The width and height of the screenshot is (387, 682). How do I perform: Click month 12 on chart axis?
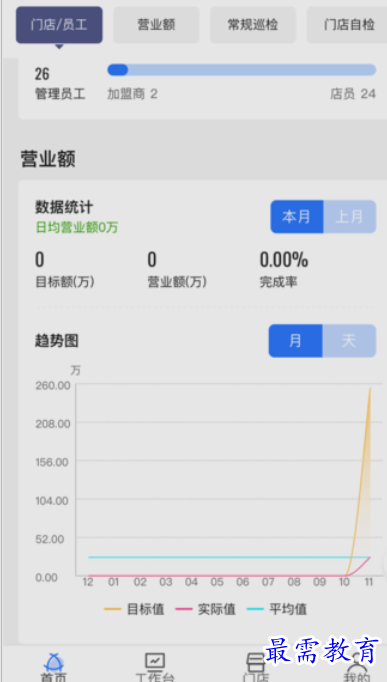point(88,582)
